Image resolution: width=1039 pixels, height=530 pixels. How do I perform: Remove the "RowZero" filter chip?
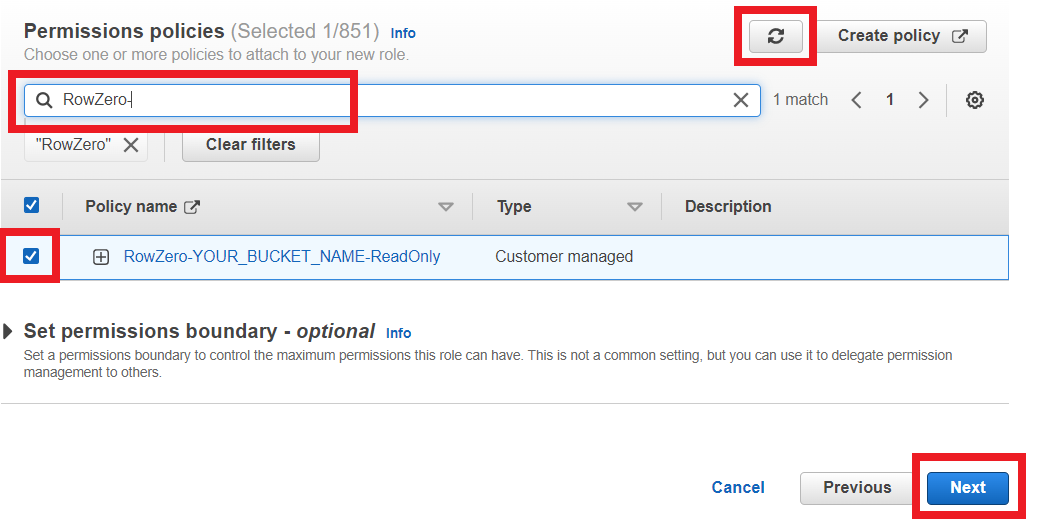coord(131,145)
